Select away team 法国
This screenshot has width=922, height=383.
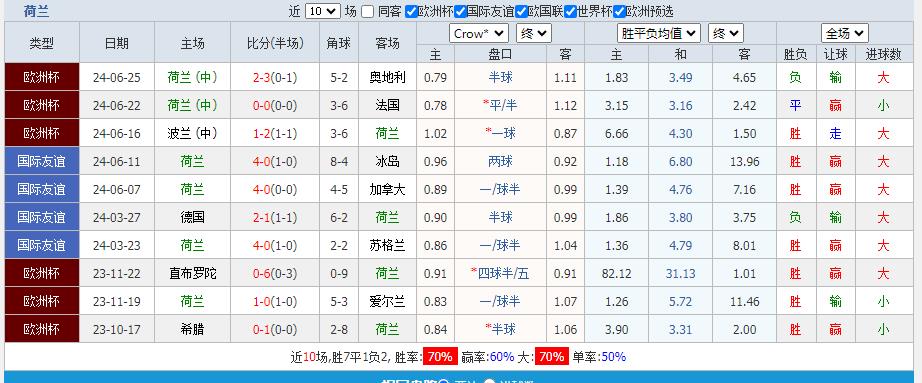click(x=387, y=106)
